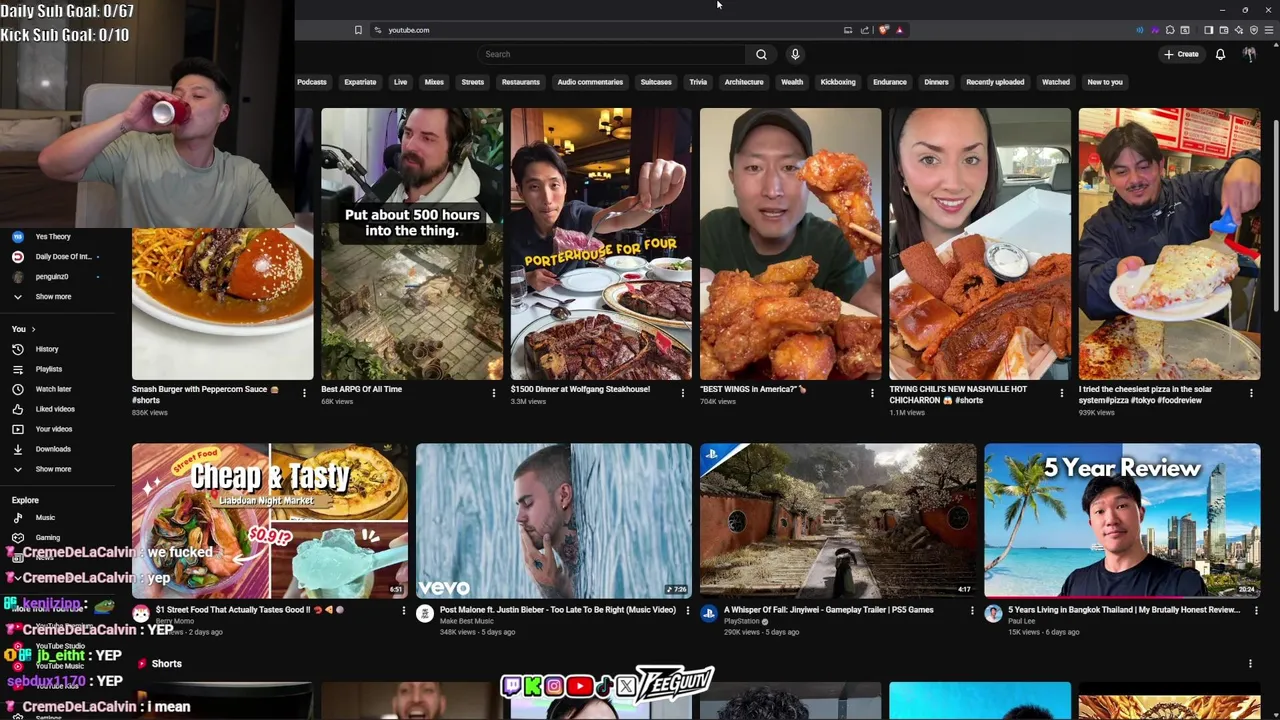1280x720 pixels.
Task: Open Playlists in the sidebar
Action: [49, 369]
